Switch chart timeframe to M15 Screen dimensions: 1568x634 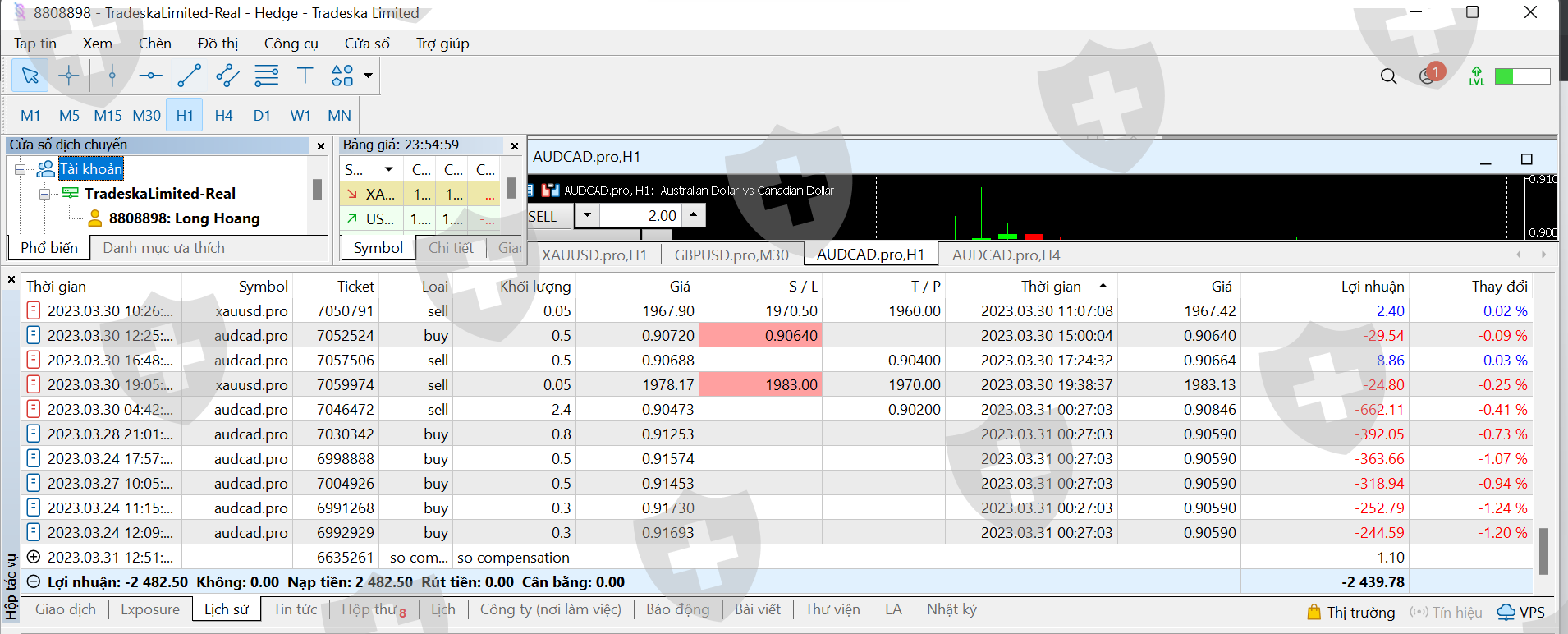[x=108, y=116]
